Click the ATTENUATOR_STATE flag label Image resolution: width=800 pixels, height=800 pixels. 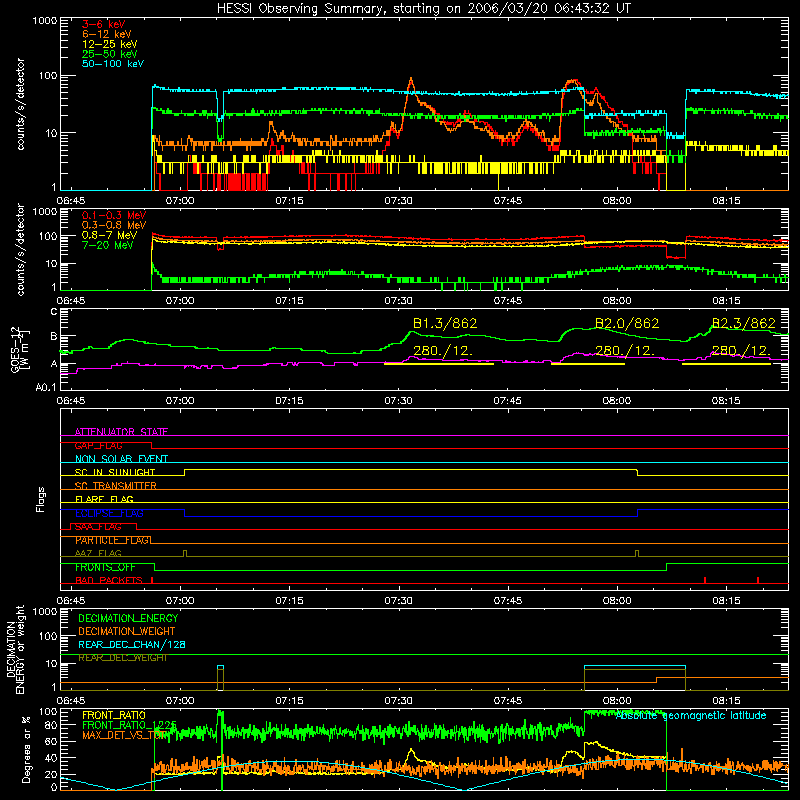click(121, 432)
